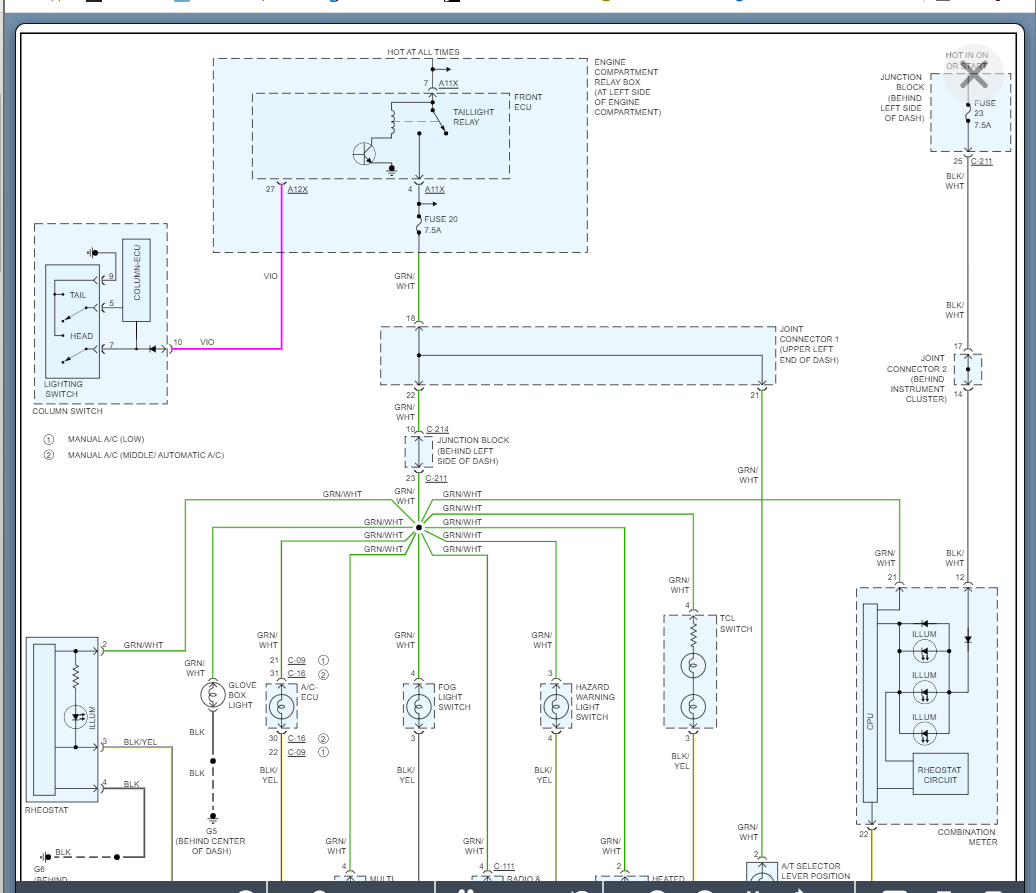Click the Joint Connector 2 box
Viewport: 1036px width, 893px height.
pos(967,369)
